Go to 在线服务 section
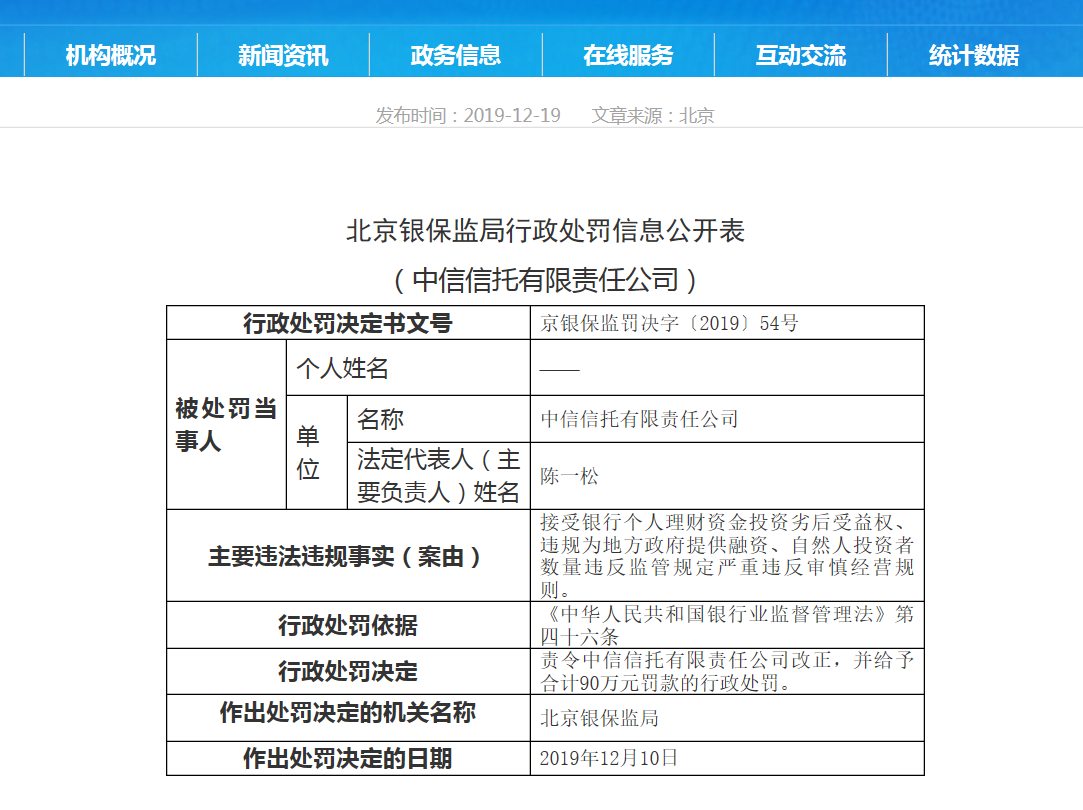Image resolution: width=1083 pixels, height=810 pixels. pos(628,55)
